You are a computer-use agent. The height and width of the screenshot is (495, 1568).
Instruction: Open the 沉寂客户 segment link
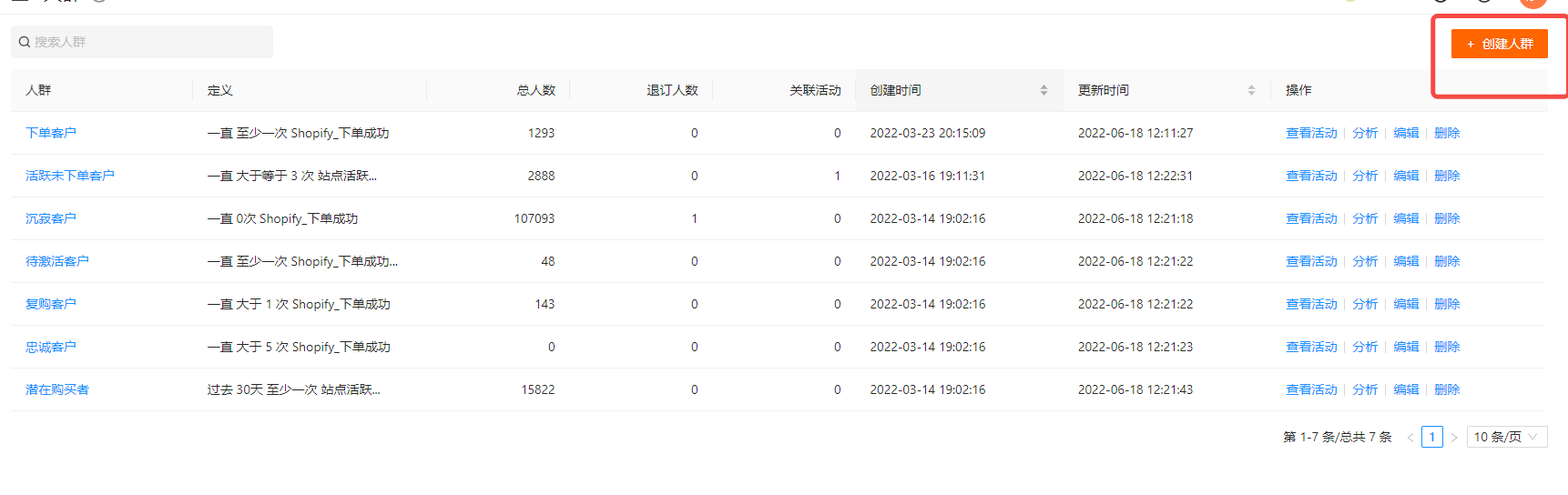pos(51,218)
